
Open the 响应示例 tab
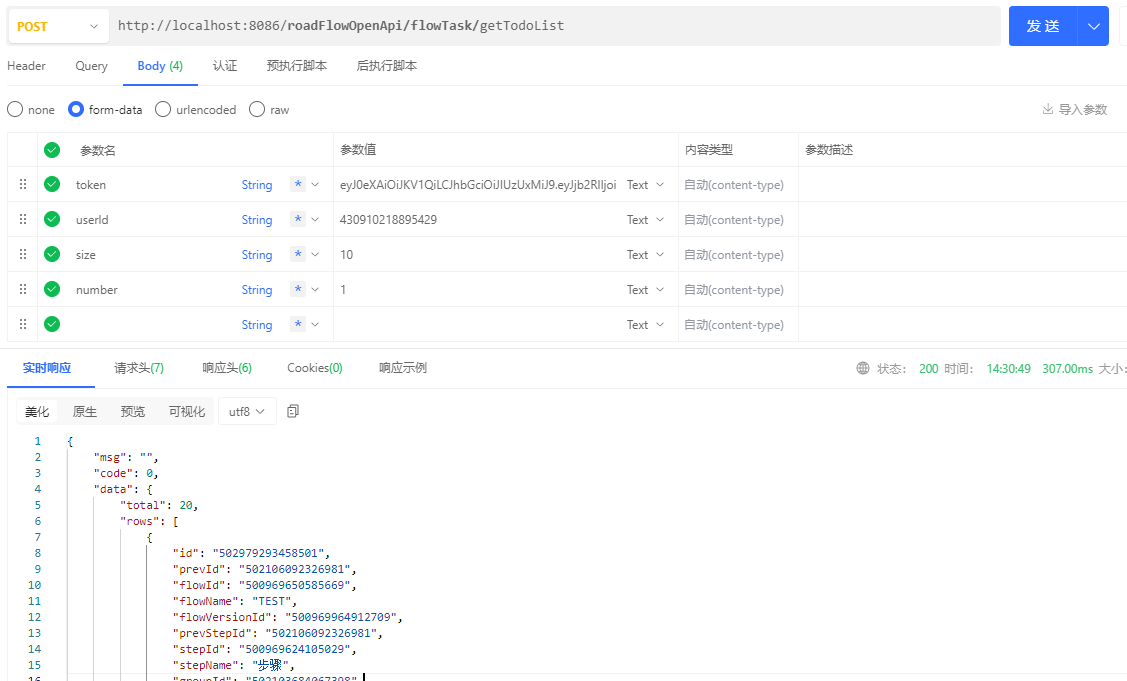(402, 368)
